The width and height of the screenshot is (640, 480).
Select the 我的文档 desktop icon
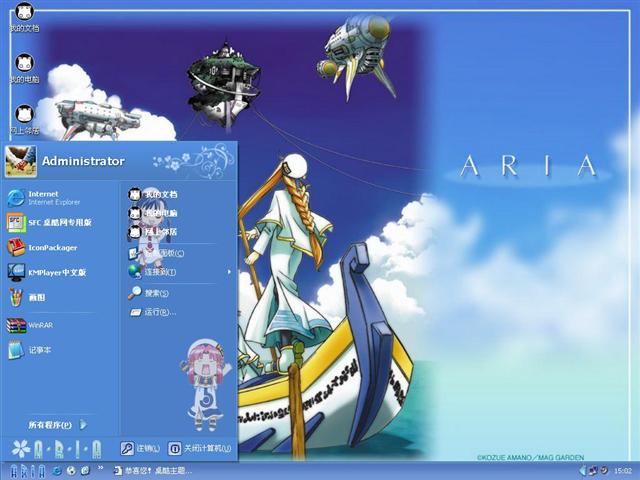coord(24,17)
